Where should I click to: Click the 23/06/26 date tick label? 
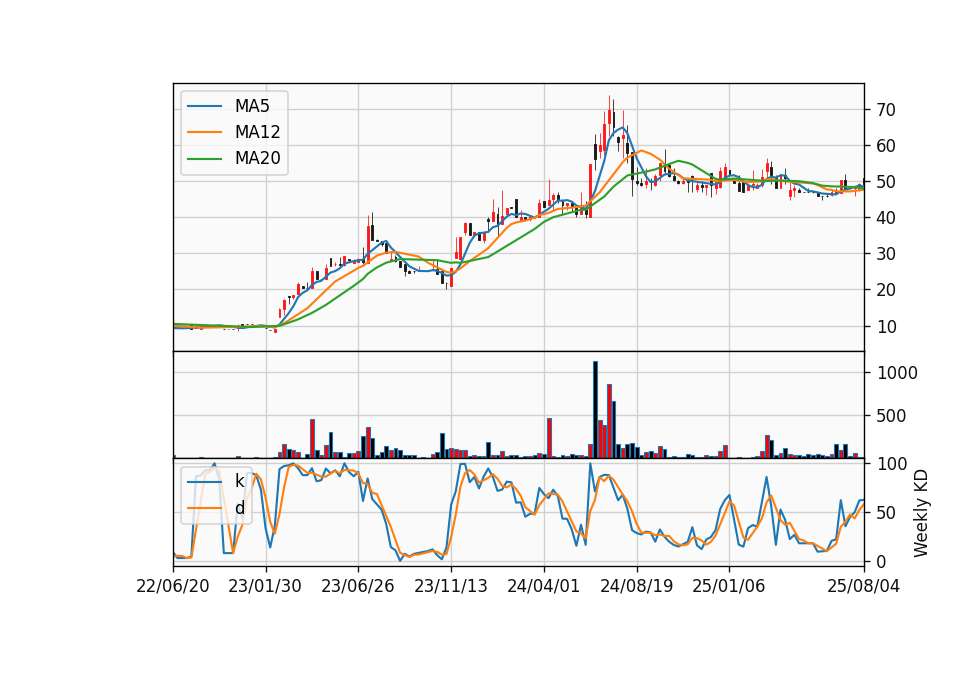[358, 586]
